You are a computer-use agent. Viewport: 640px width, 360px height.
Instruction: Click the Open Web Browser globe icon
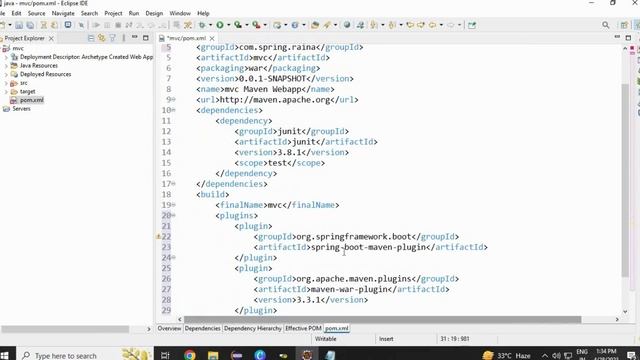coord(347,25)
